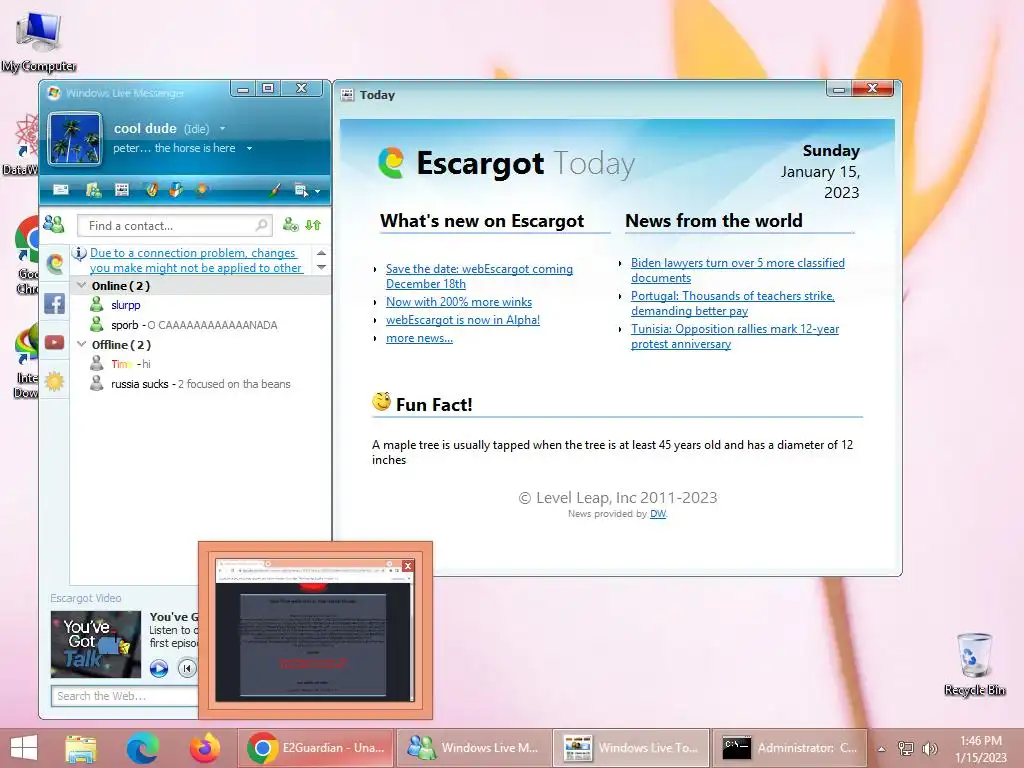The height and width of the screenshot is (768, 1024).
Task: Open the taskbar clock showing 1:46 PM
Action: (x=980, y=749)
